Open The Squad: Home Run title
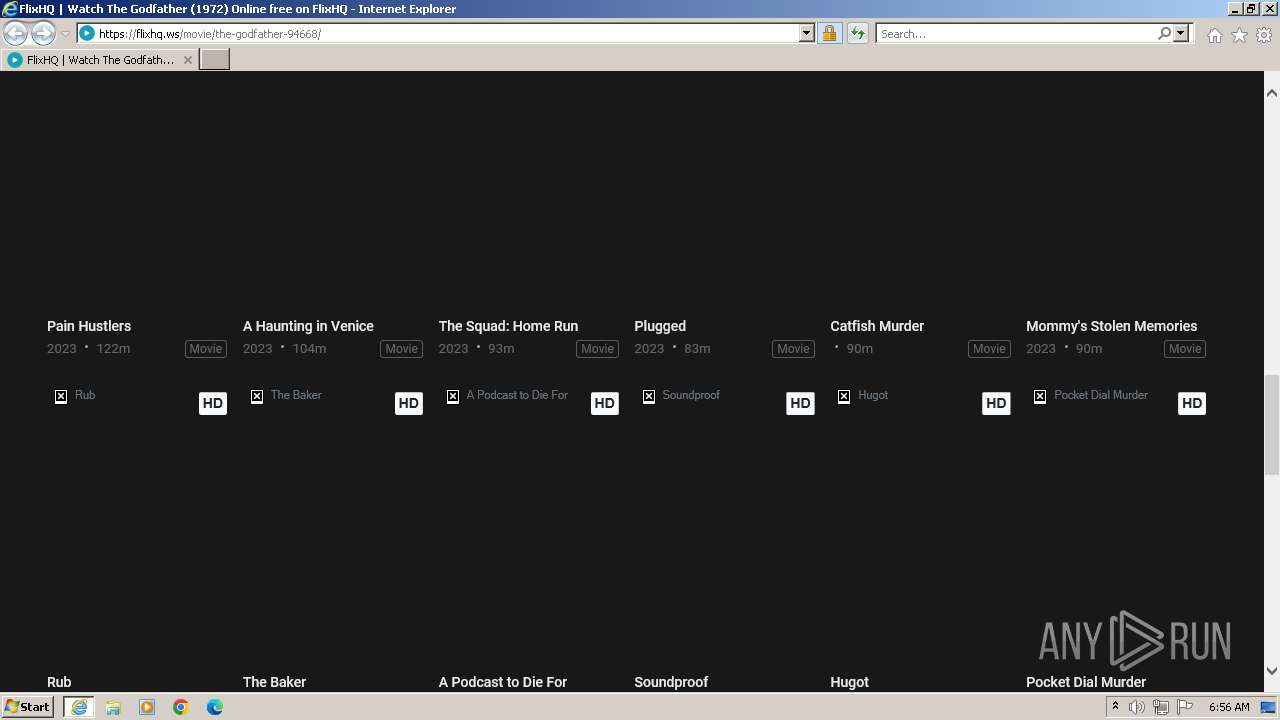Viewport: 1280px width, 720px height. click(508, 326)
